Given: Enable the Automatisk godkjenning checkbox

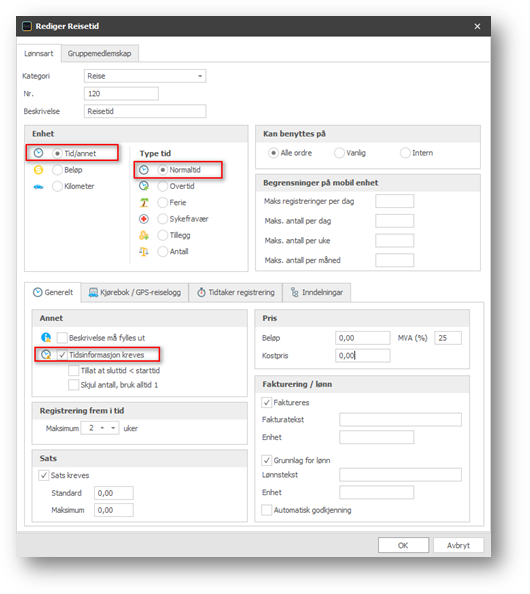Looking at the screenshot, I should pos(267,510).
